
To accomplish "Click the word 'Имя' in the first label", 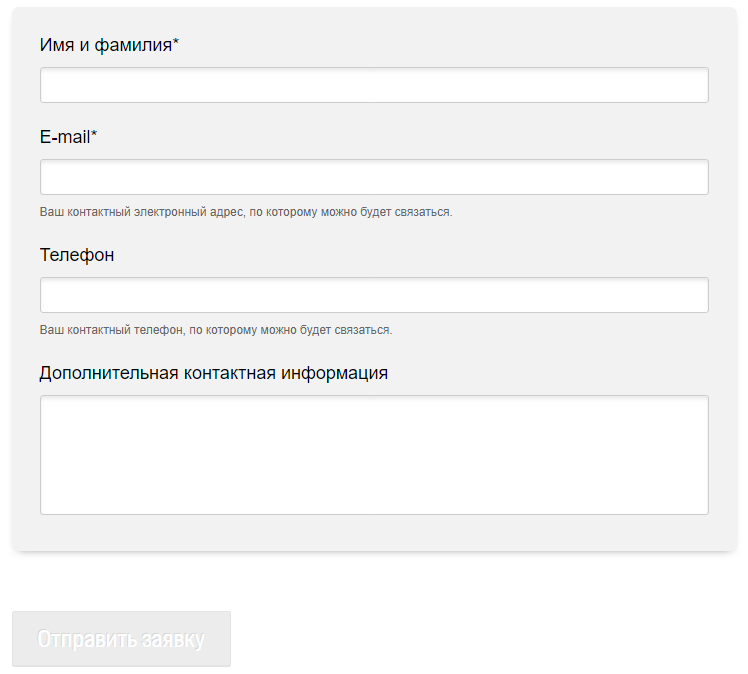I will pyautogui.click(x=55, y=45).
